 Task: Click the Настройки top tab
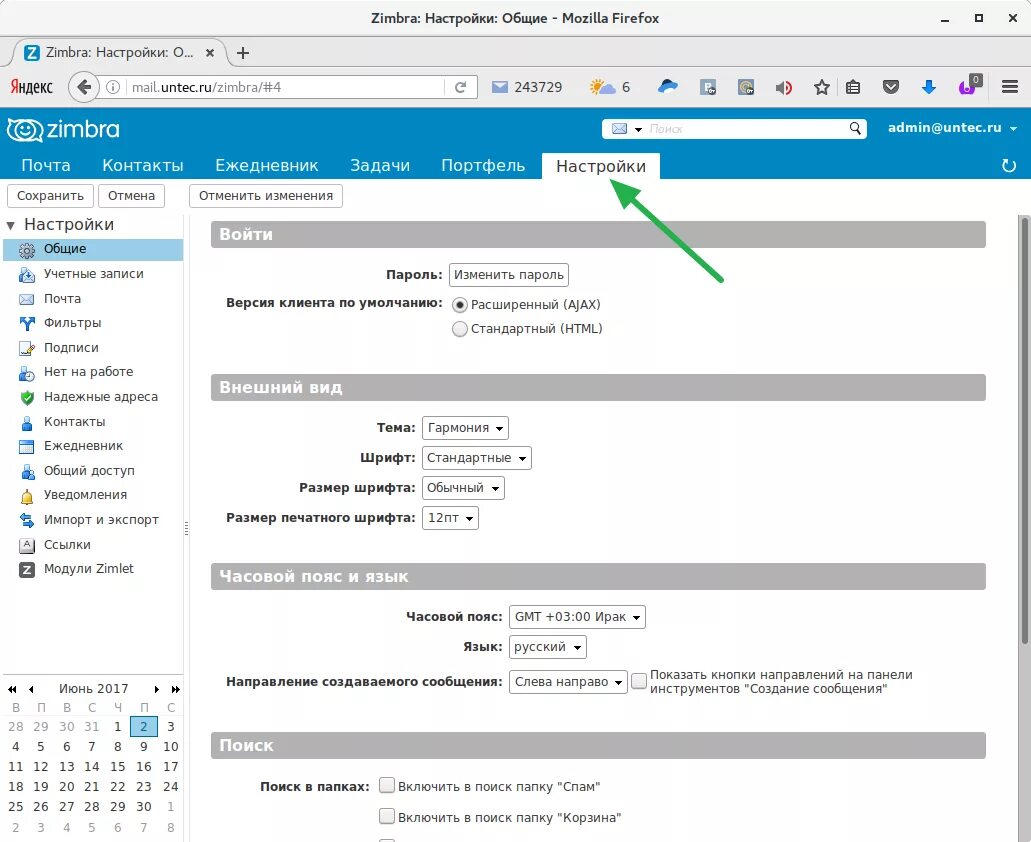[601, 166]
